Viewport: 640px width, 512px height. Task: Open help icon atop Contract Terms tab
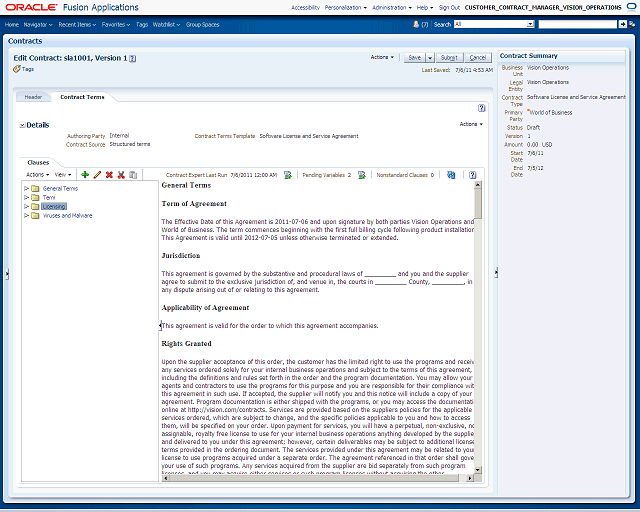(x=482, y=108)
